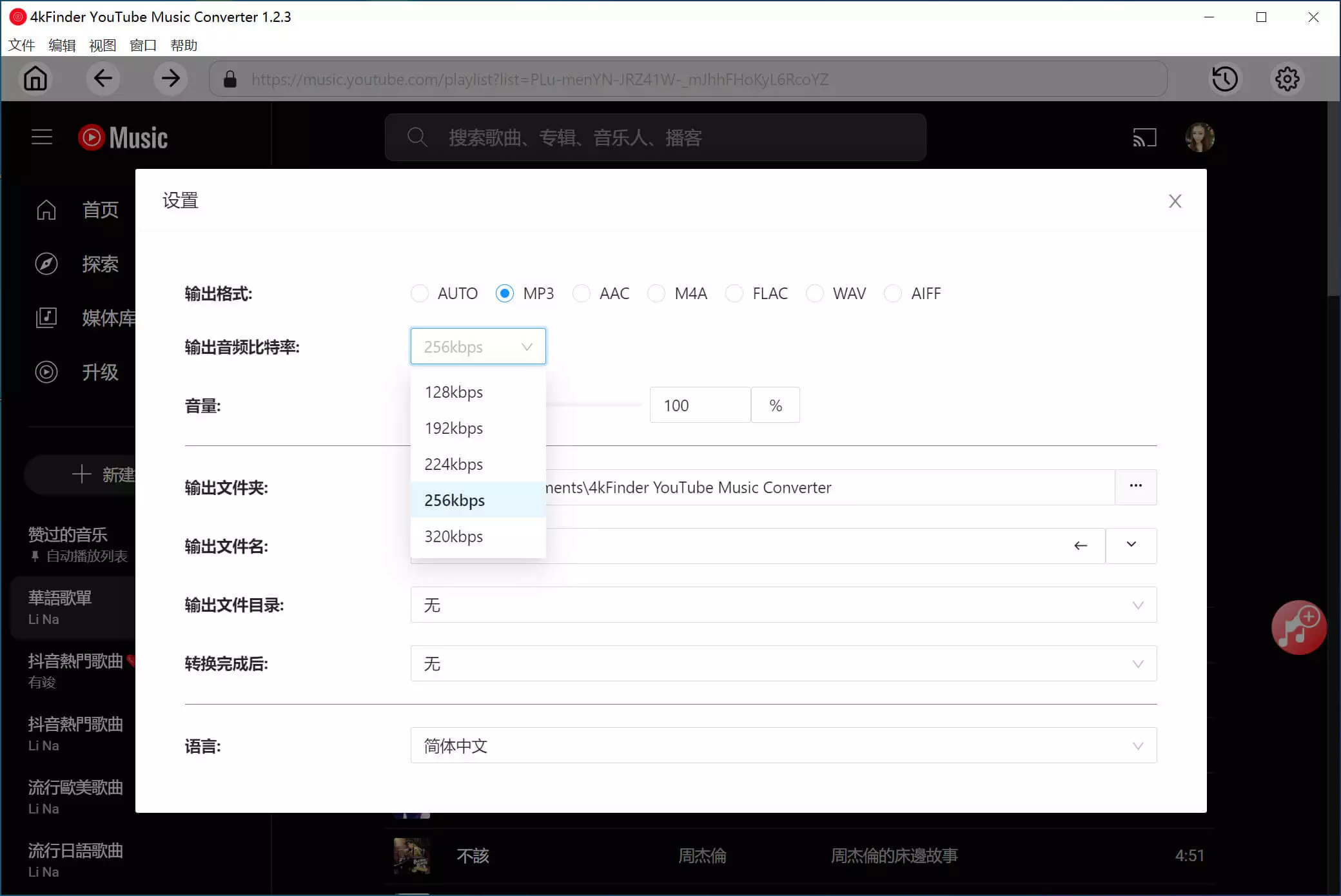Screen dimensions: 1341x896
Task: Click the lock icon in the address bar
Action: point(230,79)
